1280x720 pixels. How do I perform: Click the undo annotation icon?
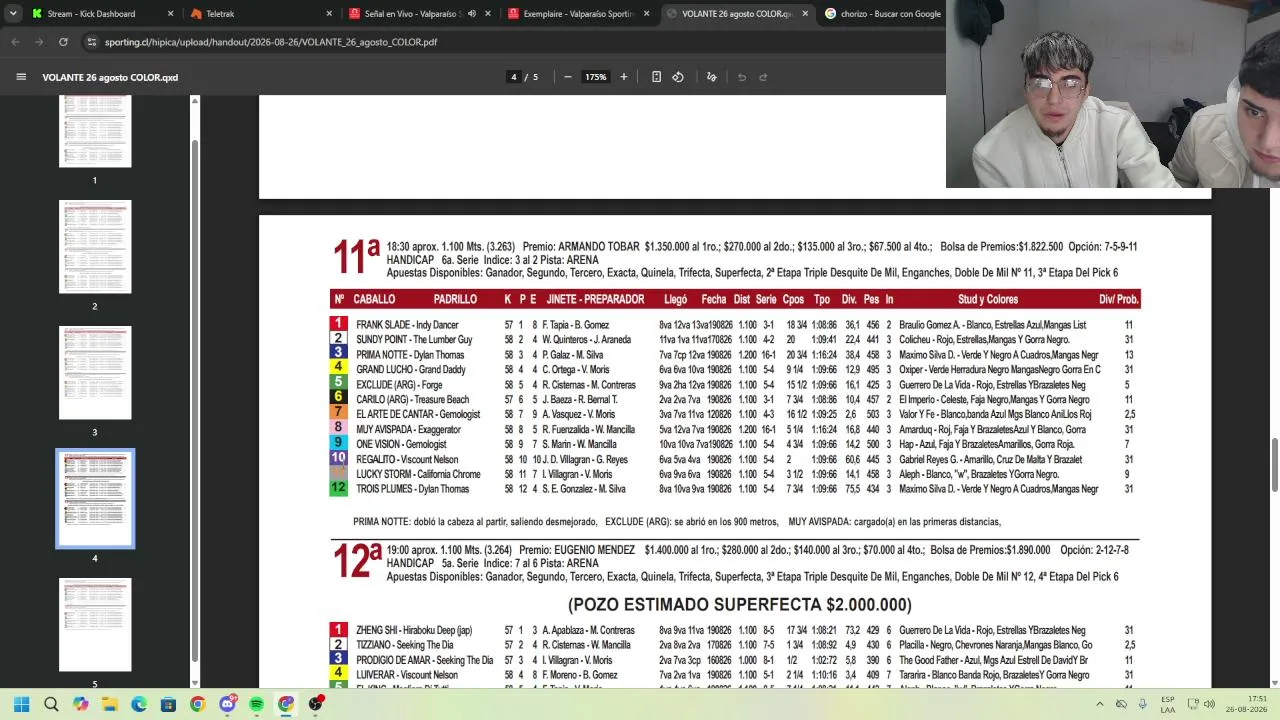(x=742, y=77)
